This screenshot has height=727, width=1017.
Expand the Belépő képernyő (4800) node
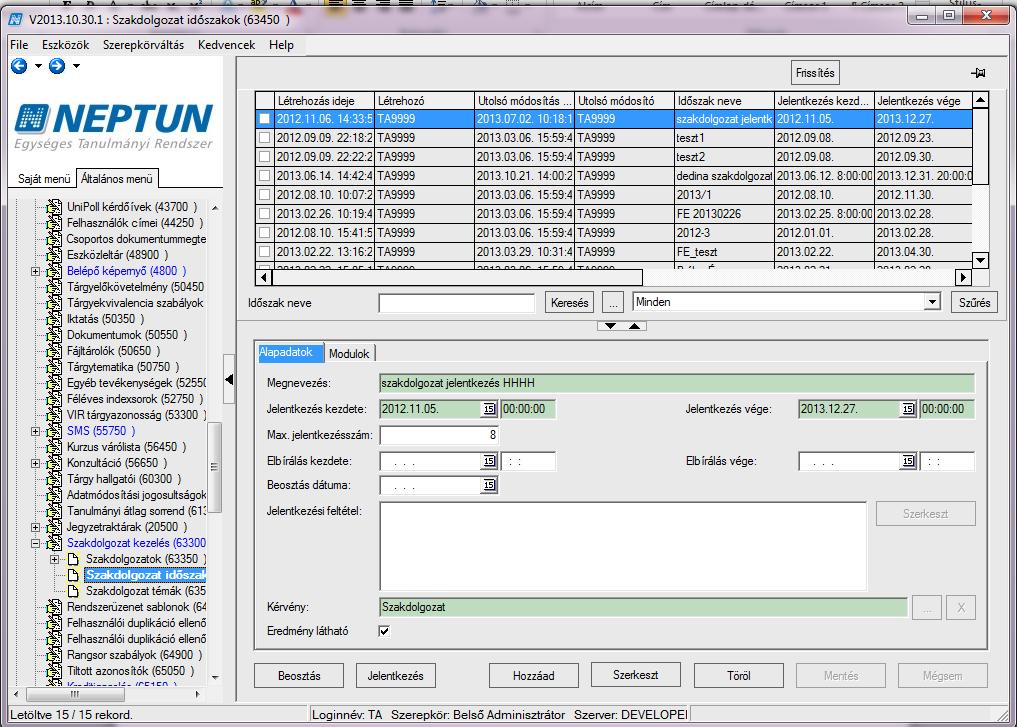(x=36, y=271)
